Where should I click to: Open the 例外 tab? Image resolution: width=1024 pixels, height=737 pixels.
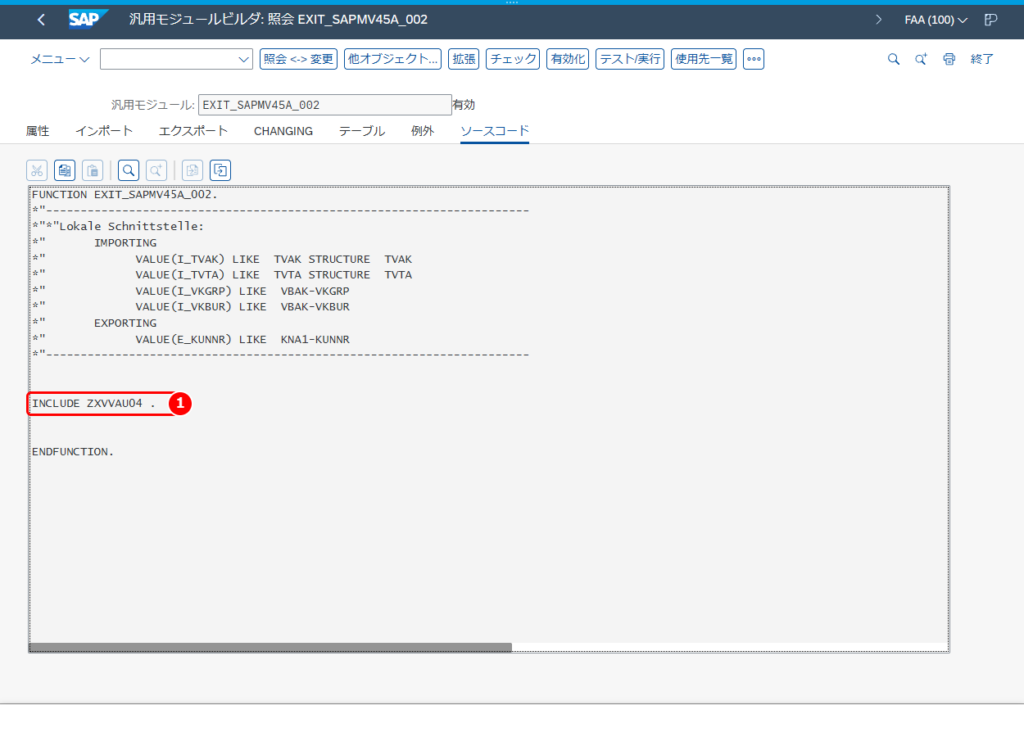click(423, 131)
